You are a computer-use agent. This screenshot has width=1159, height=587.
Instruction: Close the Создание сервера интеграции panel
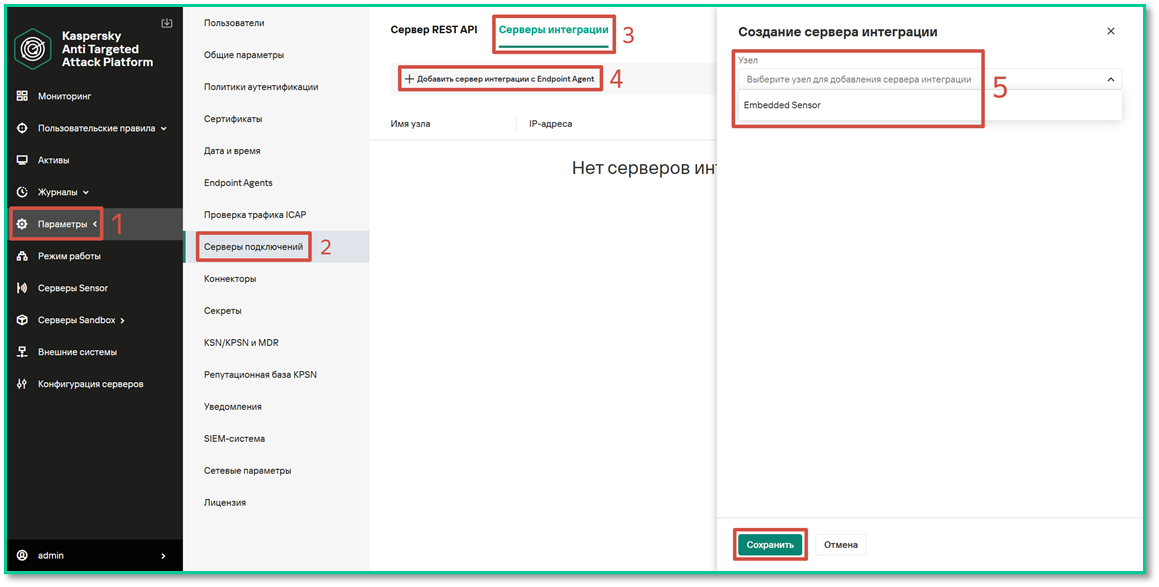(1110, 31)
